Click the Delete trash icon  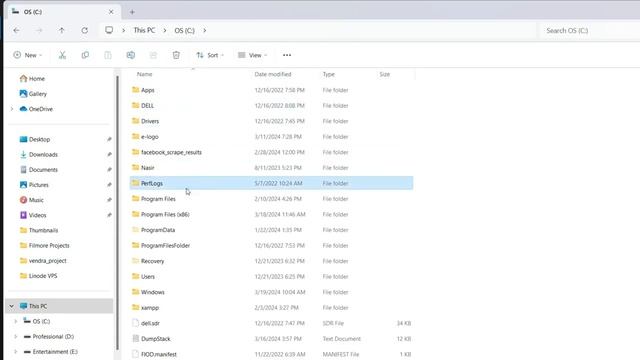pos(176,55)
